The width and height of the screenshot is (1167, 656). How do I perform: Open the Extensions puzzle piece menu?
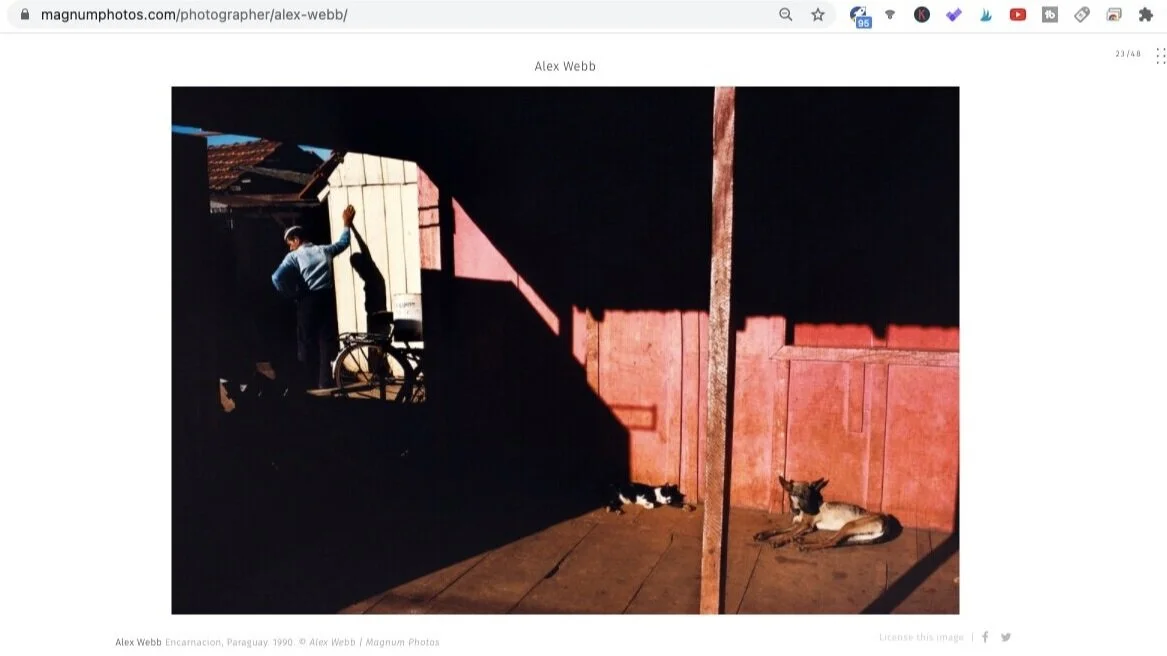click(1145, 14)
